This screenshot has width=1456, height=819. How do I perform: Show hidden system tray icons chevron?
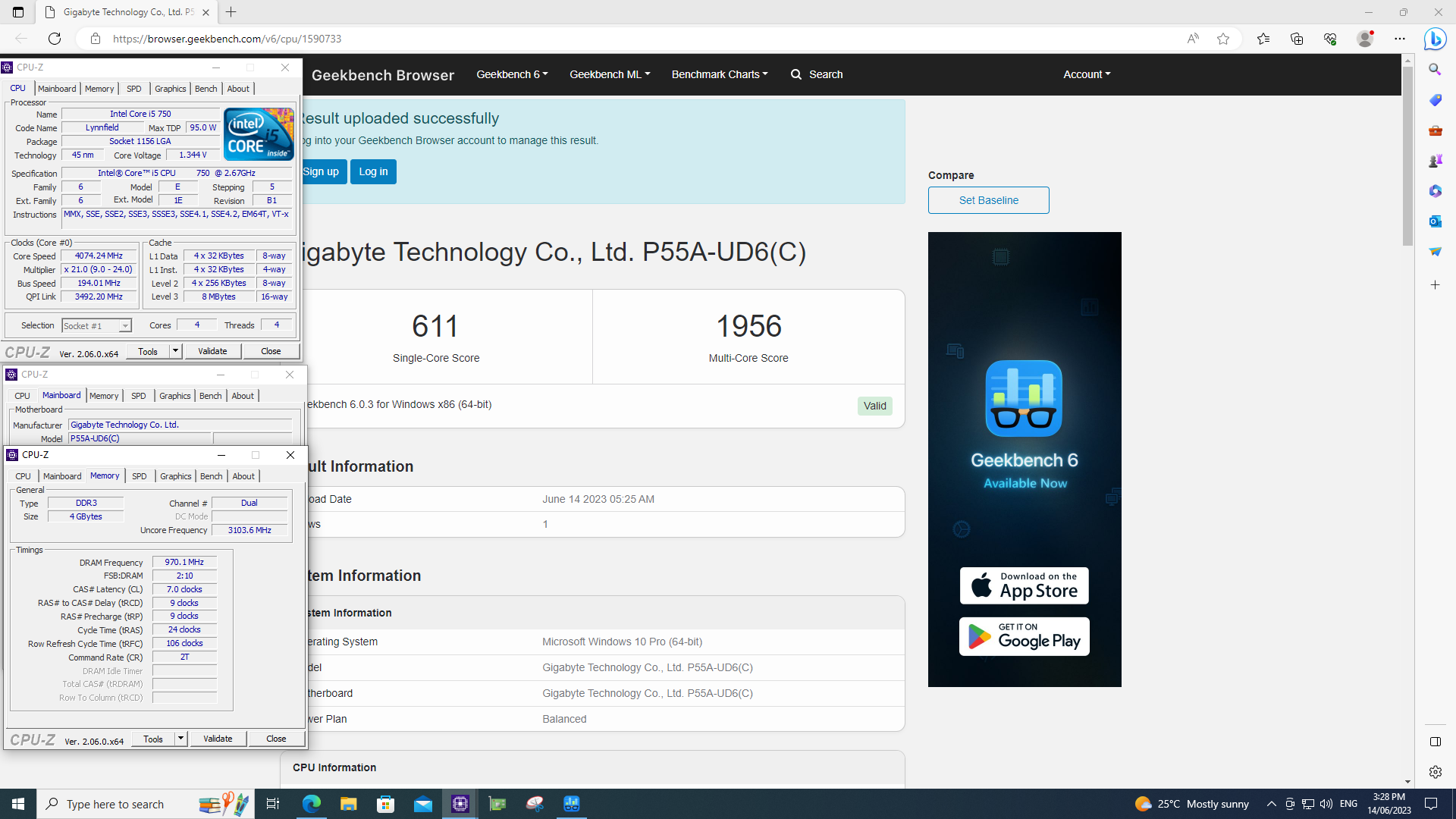click(x=1271, y=804)
